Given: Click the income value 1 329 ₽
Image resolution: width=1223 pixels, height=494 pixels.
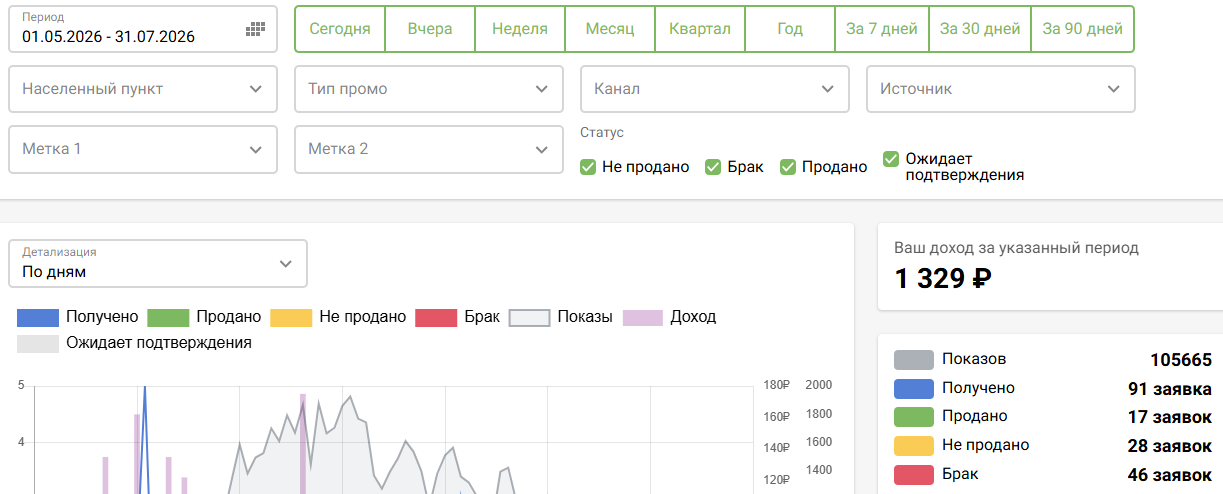Looking at the screenshot, I should tap(943, 279).
